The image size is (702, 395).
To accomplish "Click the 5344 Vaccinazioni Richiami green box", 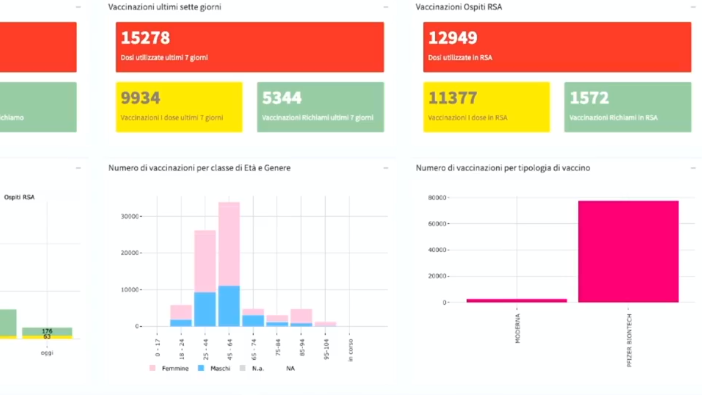I will point(321,107).
